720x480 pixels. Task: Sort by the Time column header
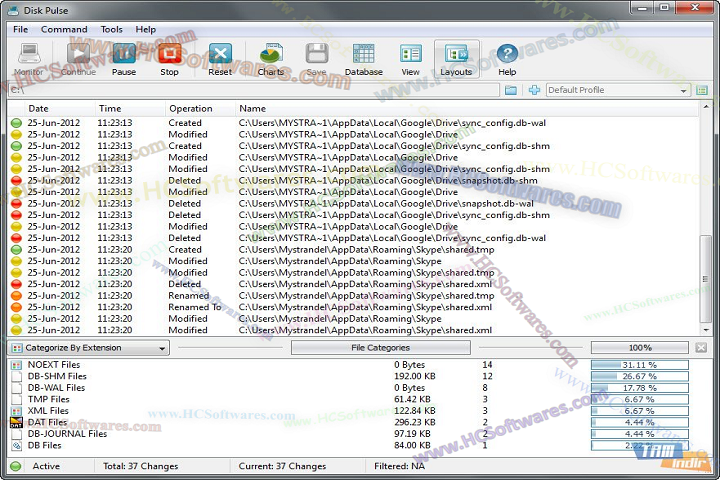(x=130, y=109)
